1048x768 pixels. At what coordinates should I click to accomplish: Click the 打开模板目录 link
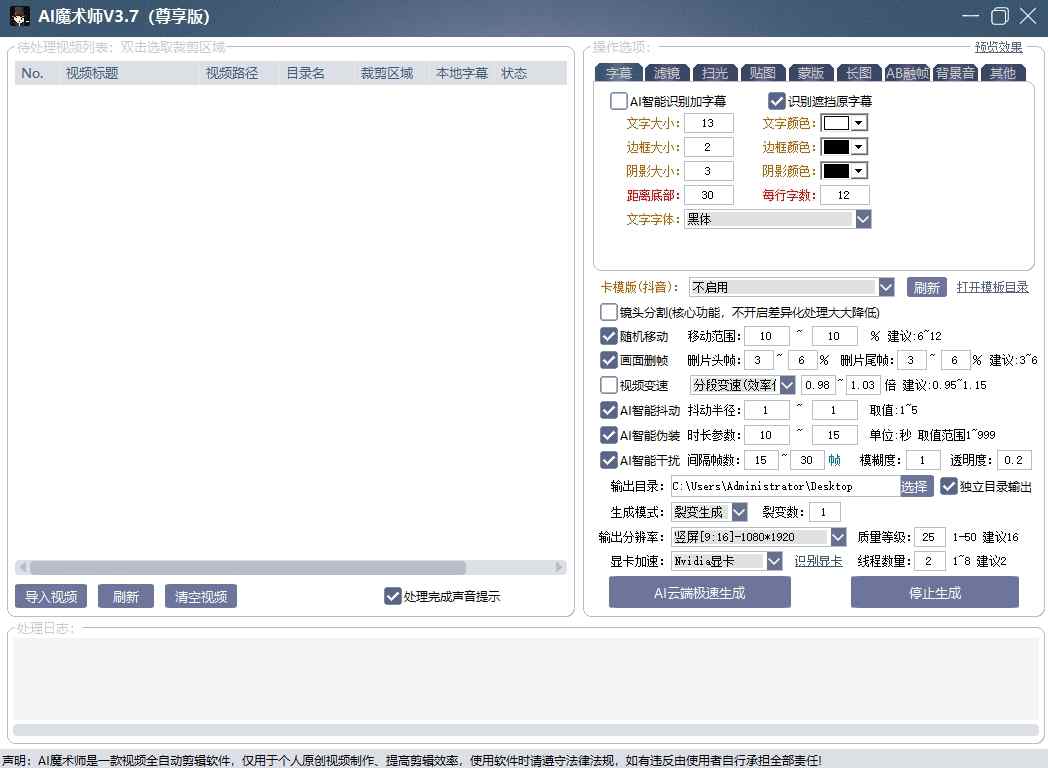tap(992, 286)
